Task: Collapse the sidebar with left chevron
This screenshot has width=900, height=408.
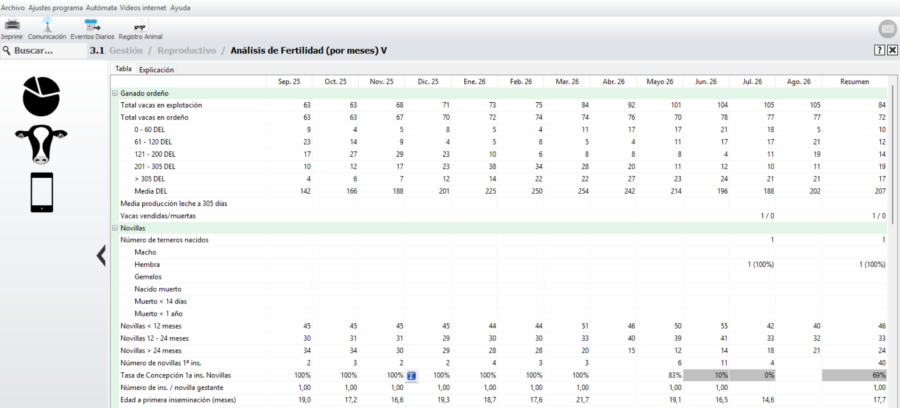Action: 101,256
